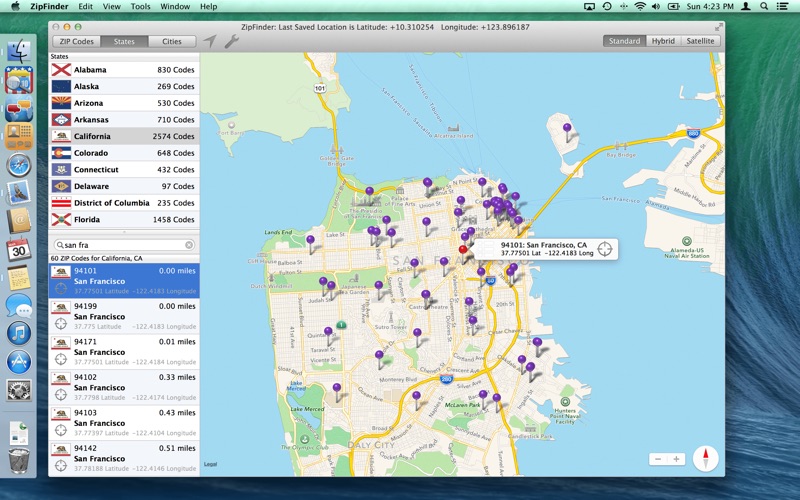
Task: Click the crosshair icon in the map callout
Action: click(x=605, y=248)
